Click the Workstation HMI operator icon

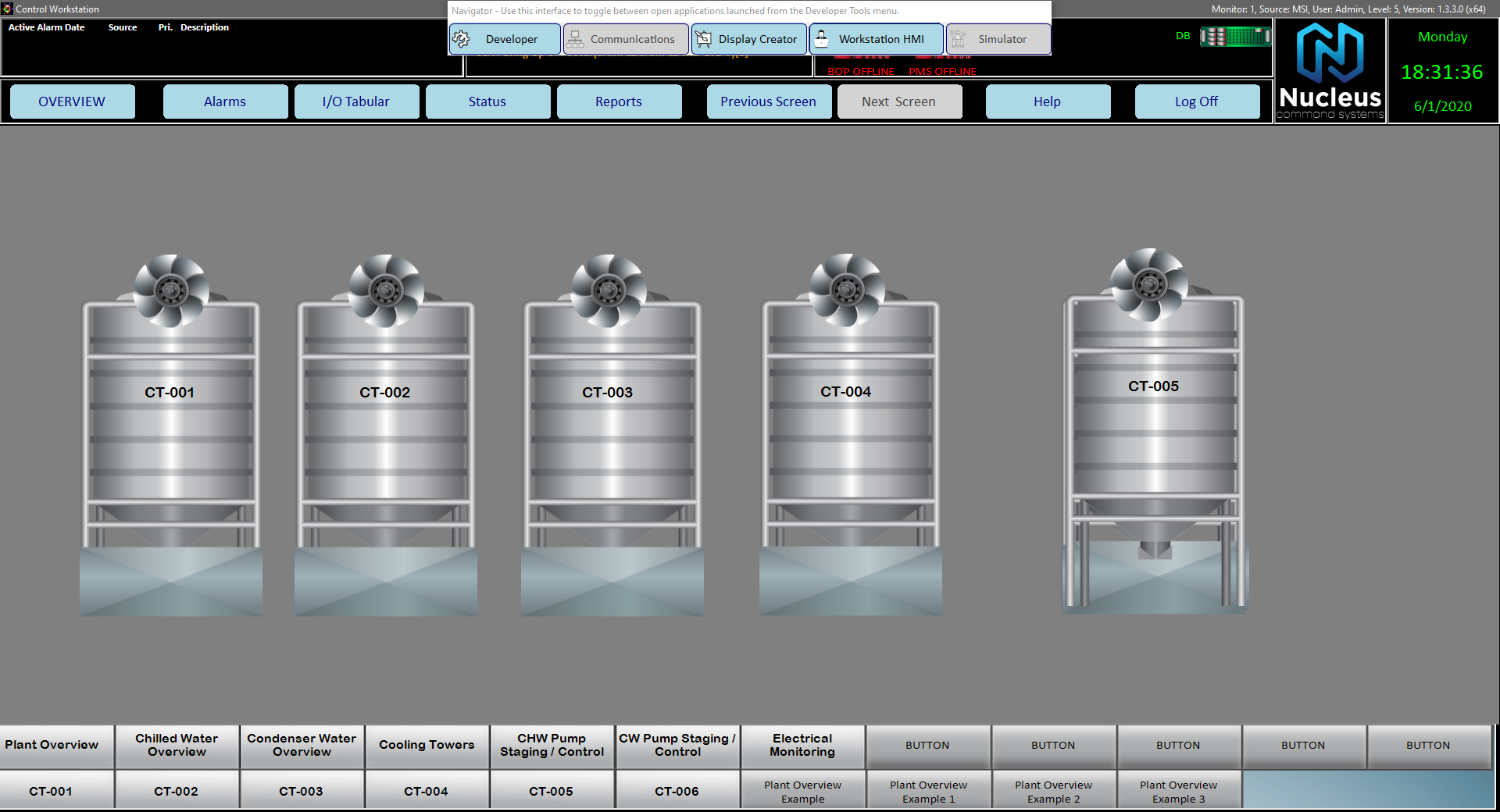coord(822,38)
